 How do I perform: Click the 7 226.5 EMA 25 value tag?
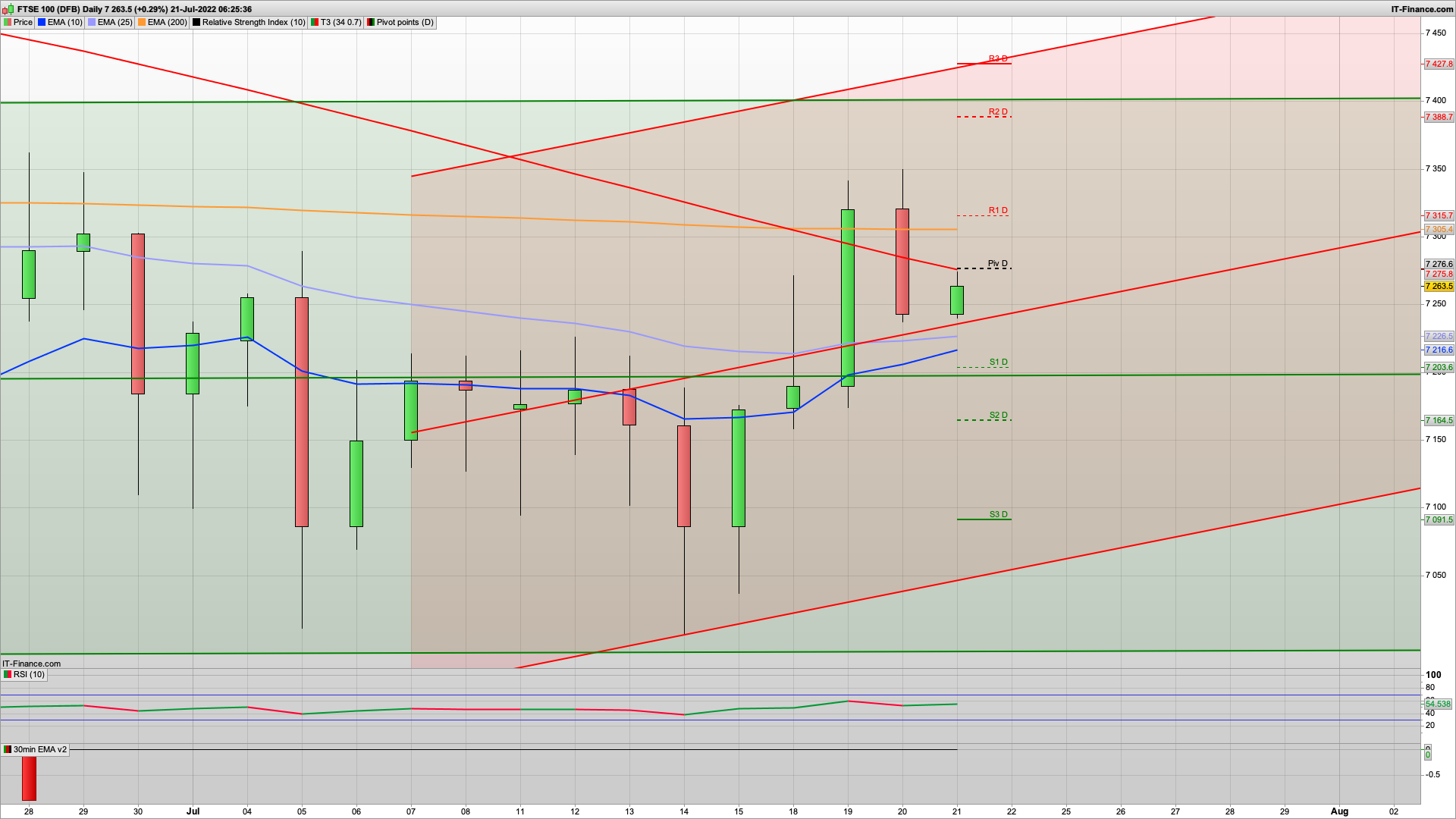click(x=1439, y=337)
